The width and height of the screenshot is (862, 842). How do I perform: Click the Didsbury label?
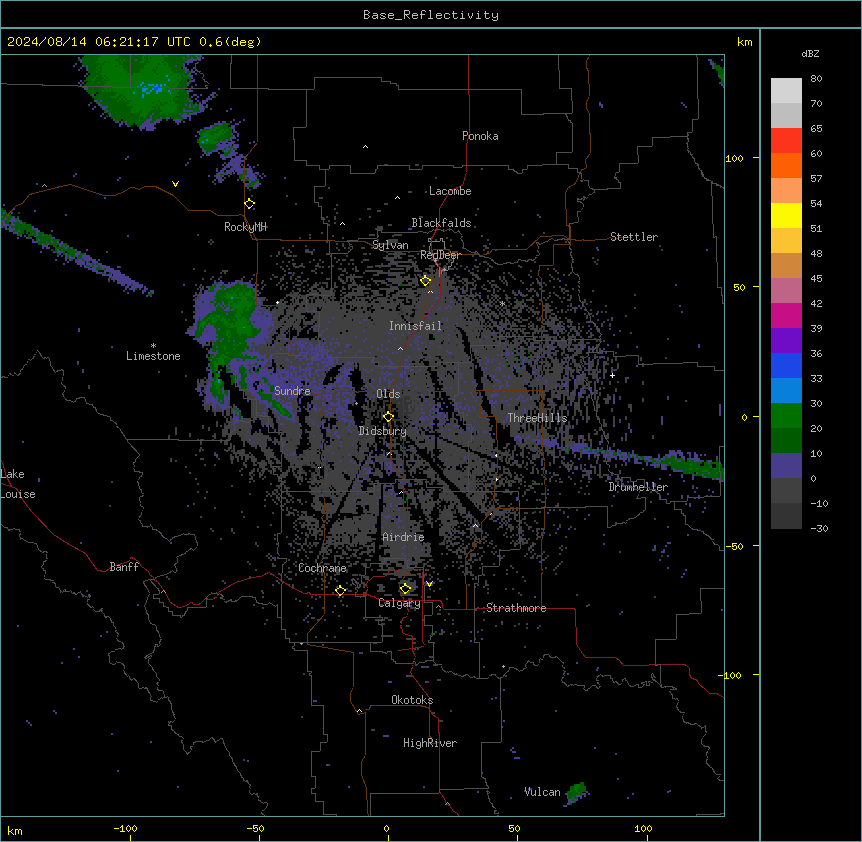point(383,431)
